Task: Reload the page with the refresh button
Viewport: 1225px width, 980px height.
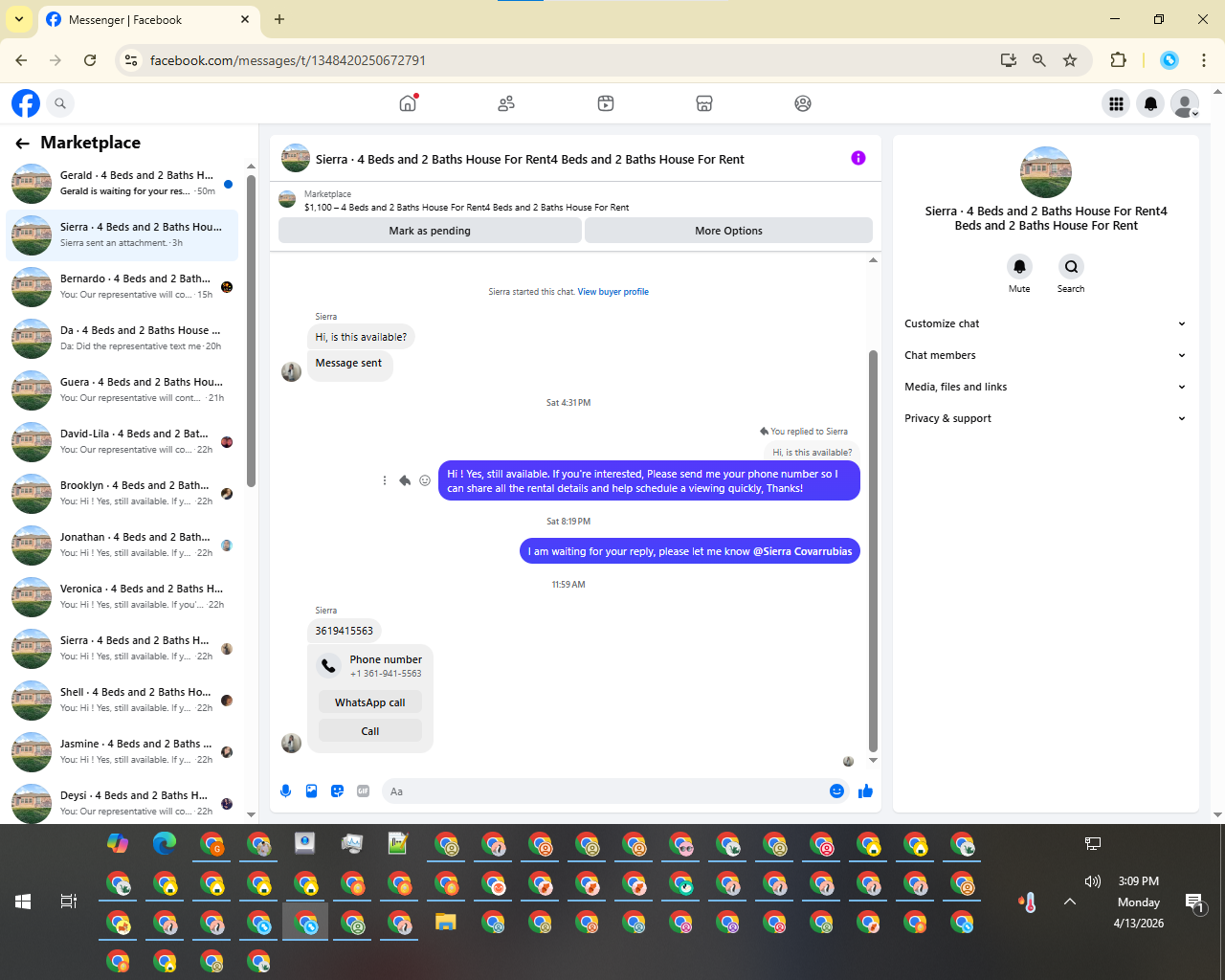Action: 90,60
